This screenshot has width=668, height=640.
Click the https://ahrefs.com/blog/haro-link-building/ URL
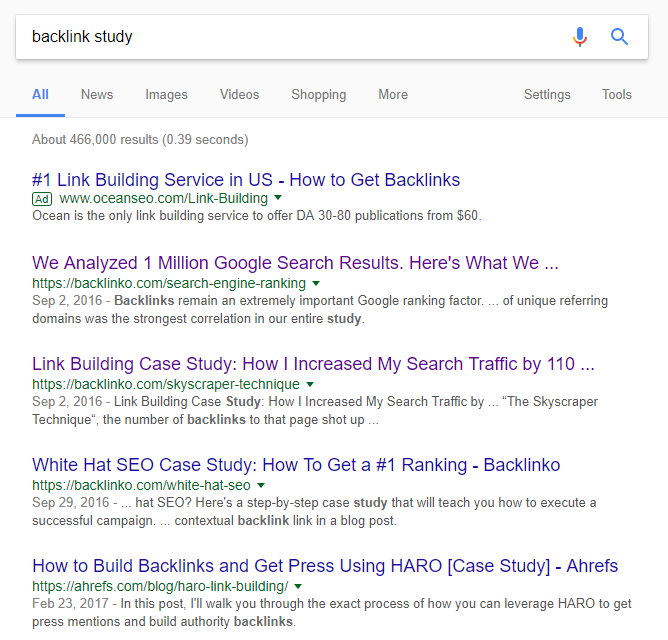pos(160,586)
